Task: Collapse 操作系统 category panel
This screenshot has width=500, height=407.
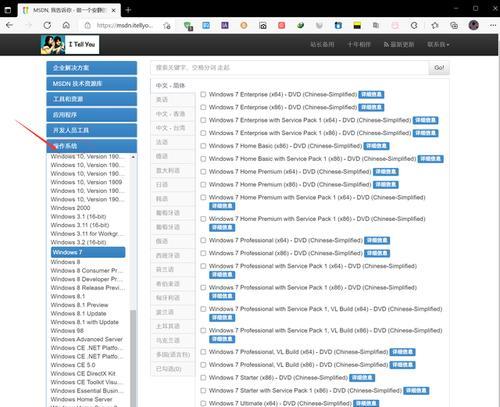Action: [x=92, y=146]
